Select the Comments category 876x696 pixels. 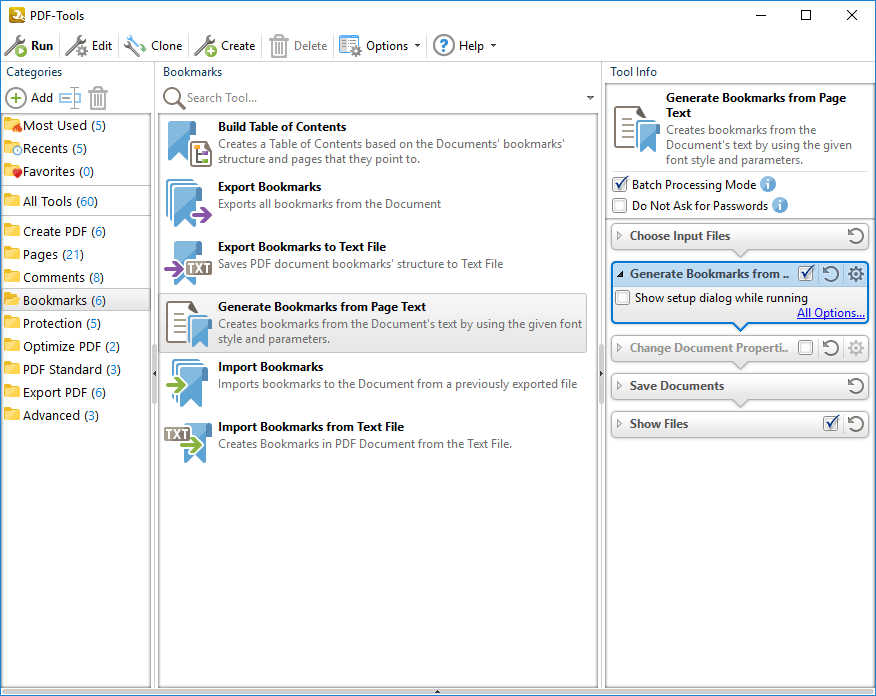click(x=76, y=277)
